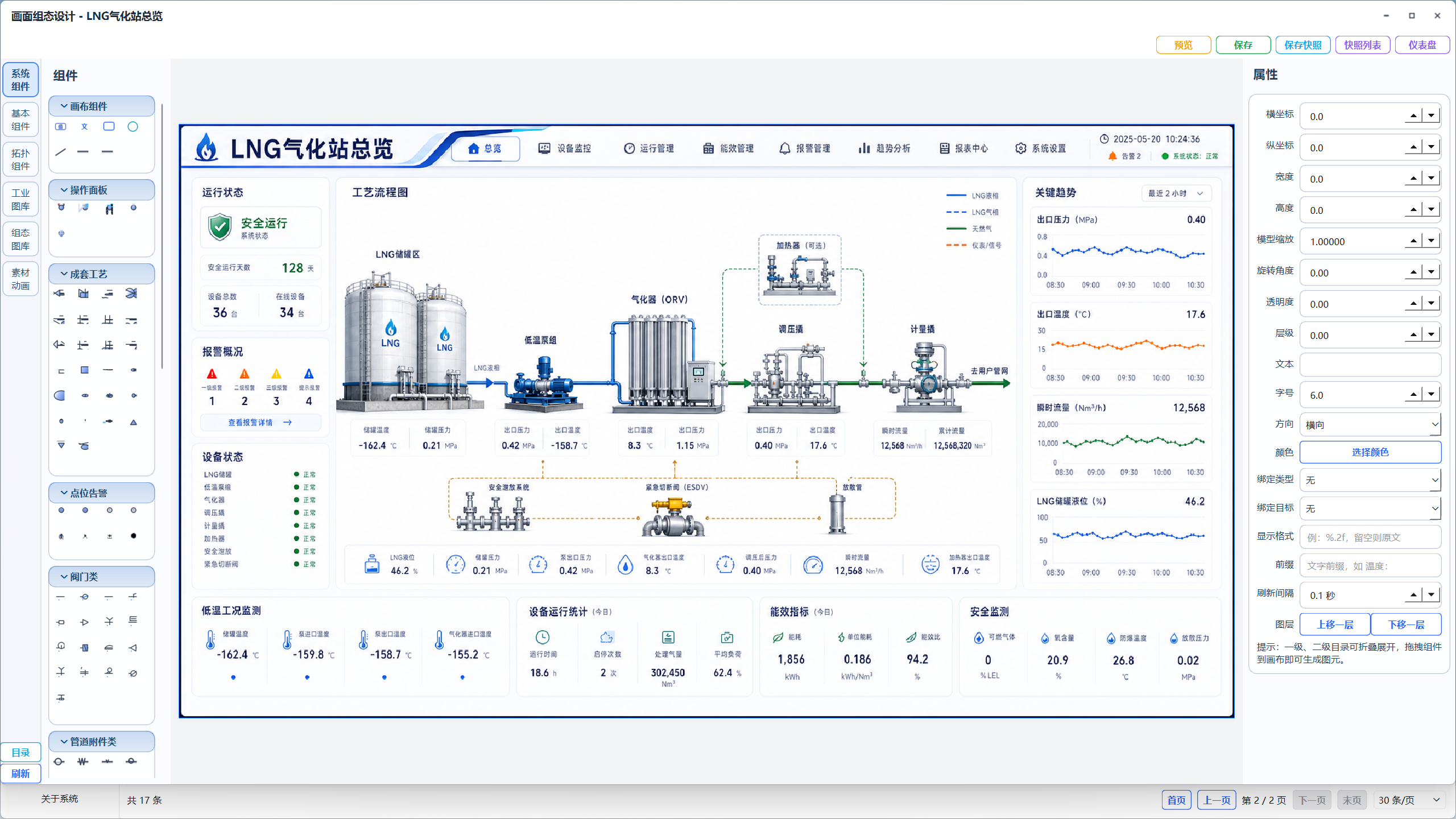
Task: Click the red 一级报警 triangle icon
Action: [212, 374]
